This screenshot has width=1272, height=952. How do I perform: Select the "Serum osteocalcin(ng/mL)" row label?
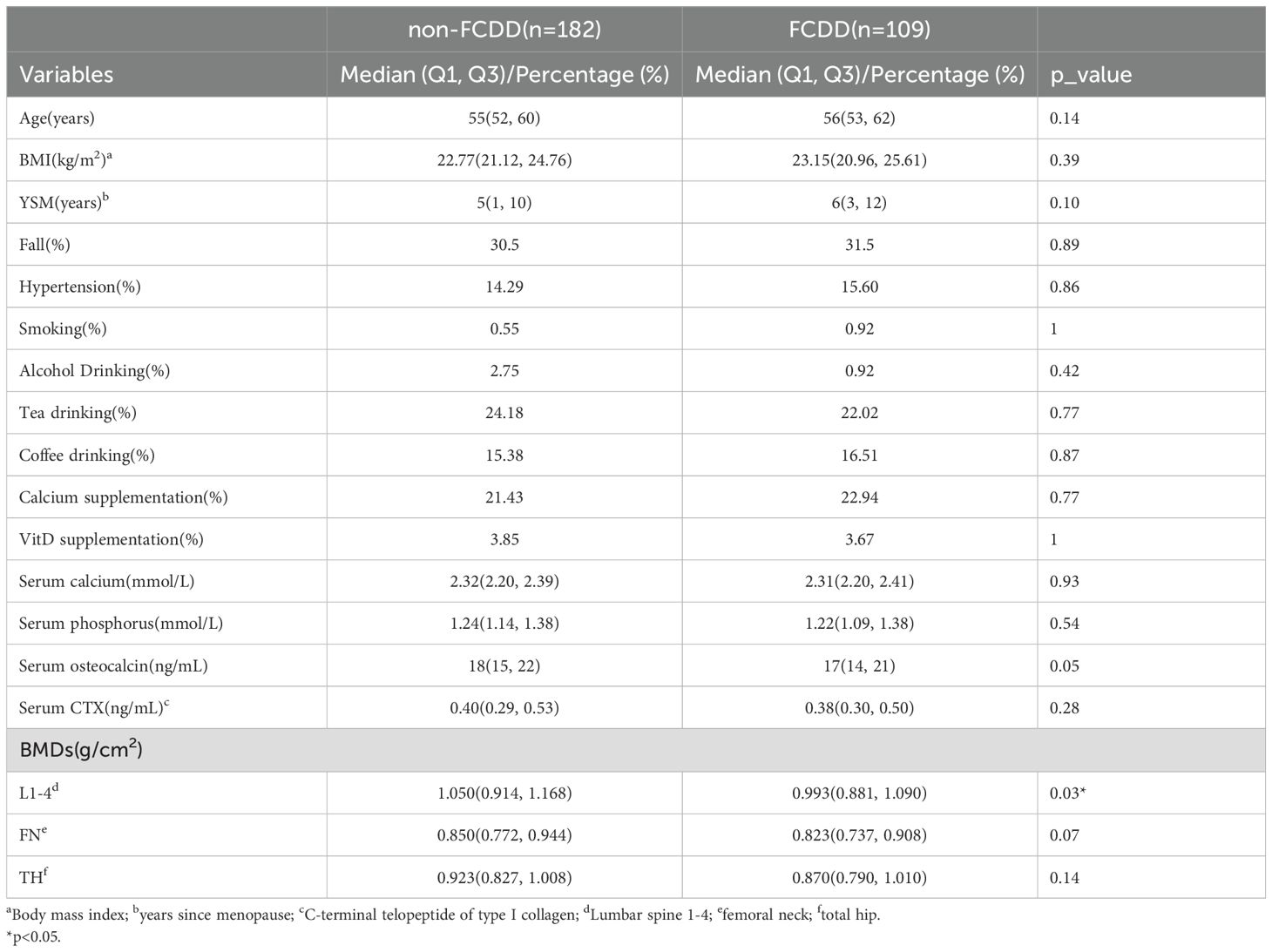[x=113, y=666]
